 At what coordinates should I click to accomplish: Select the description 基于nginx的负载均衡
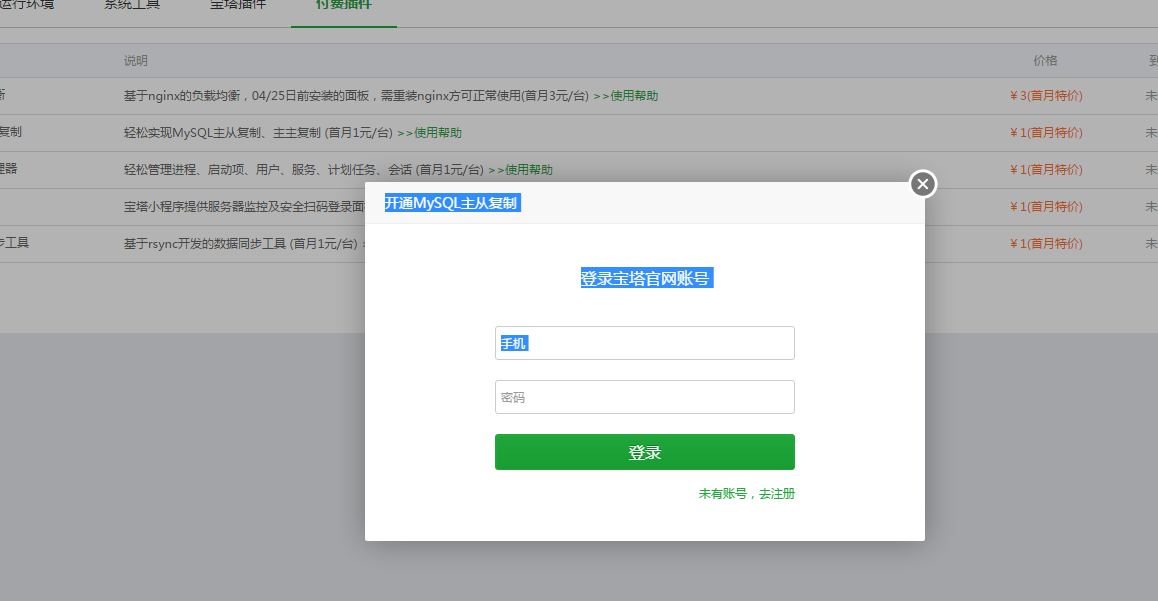pos(356,96)
